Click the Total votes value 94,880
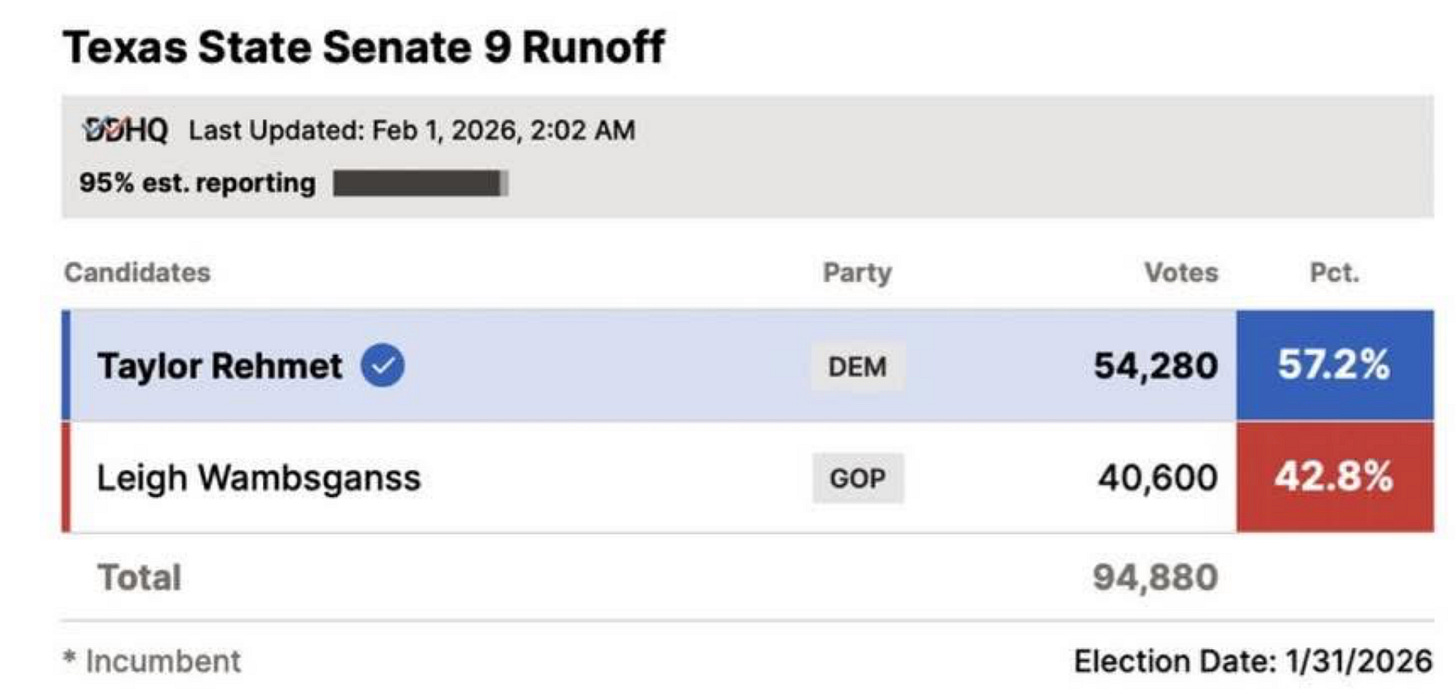1456x698 pixels. [x=1156, y=577]
